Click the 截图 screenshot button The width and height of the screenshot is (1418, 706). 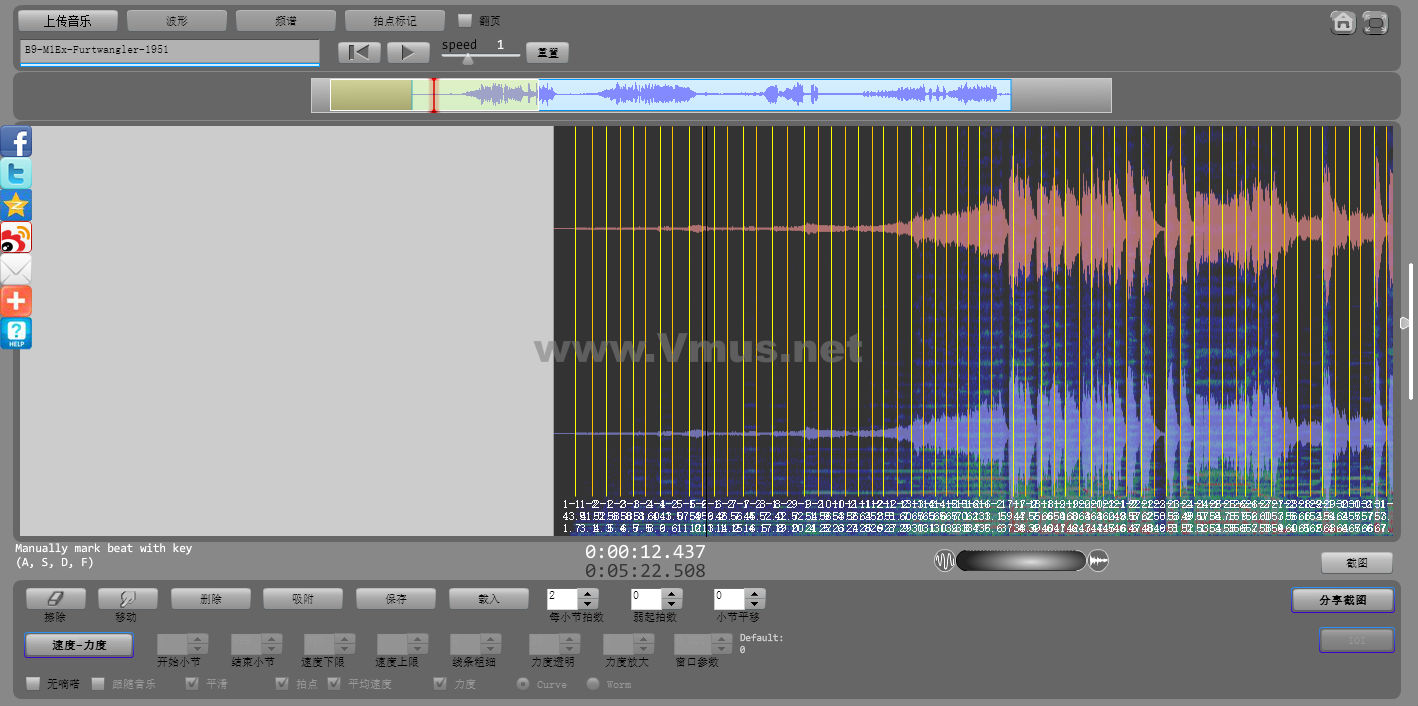(x=1356, y=563)
